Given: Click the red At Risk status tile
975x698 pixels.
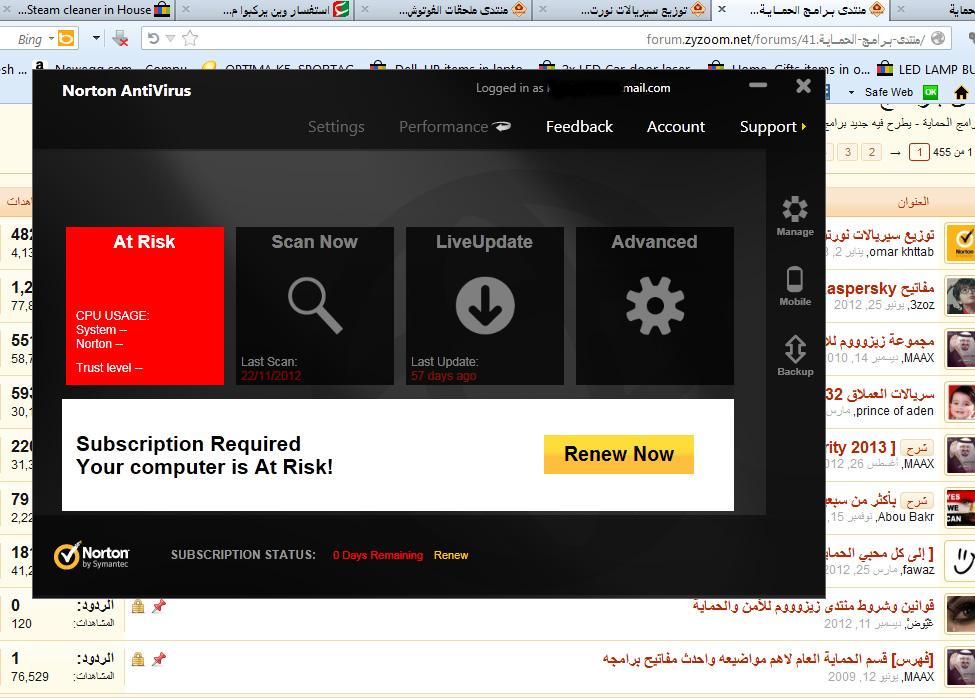Looking at the screenshot, I should [x=145, y=306].
